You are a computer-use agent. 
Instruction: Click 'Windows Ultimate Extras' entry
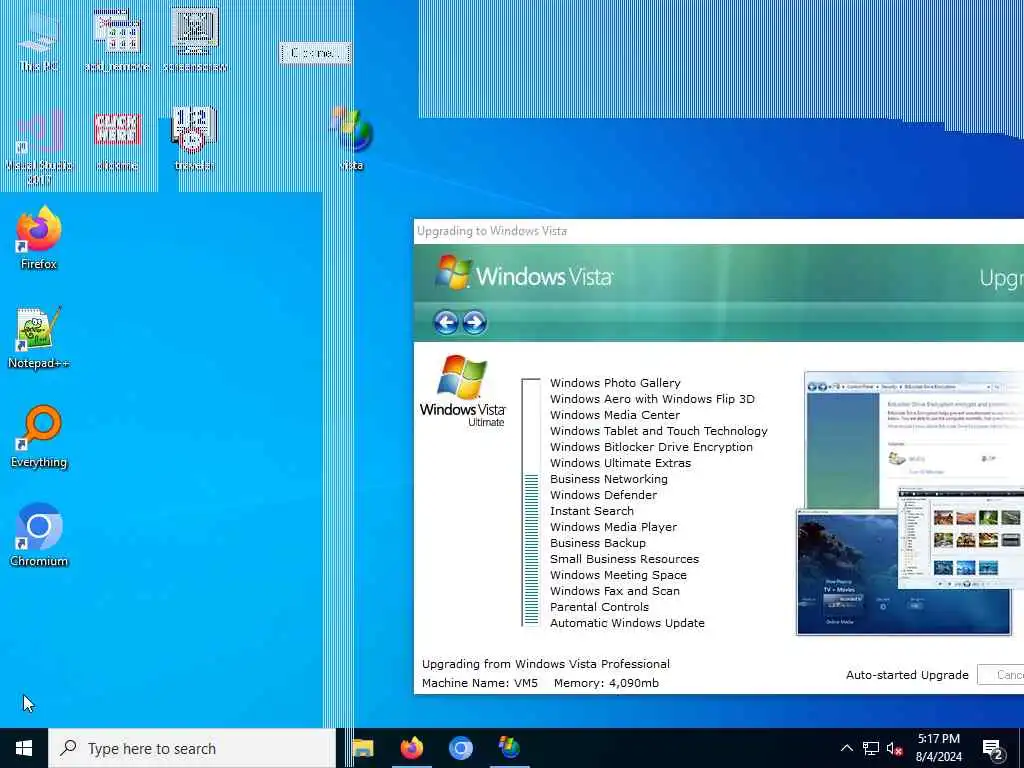coord(620,463)
